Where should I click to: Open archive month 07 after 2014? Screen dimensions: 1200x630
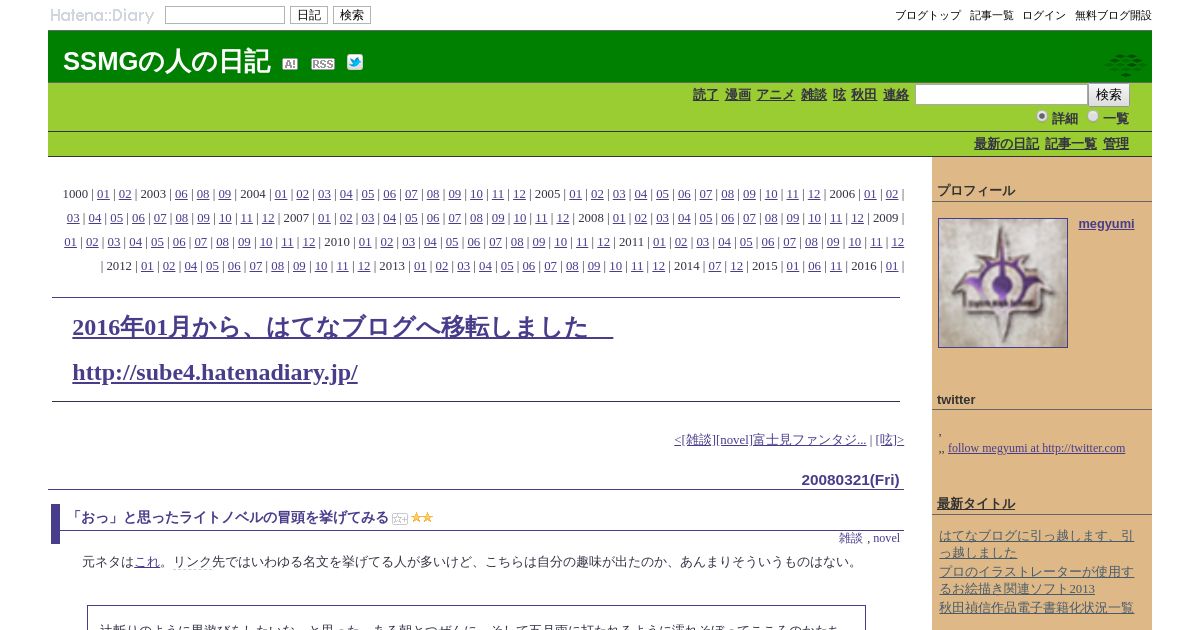click(x=715, y=266)
